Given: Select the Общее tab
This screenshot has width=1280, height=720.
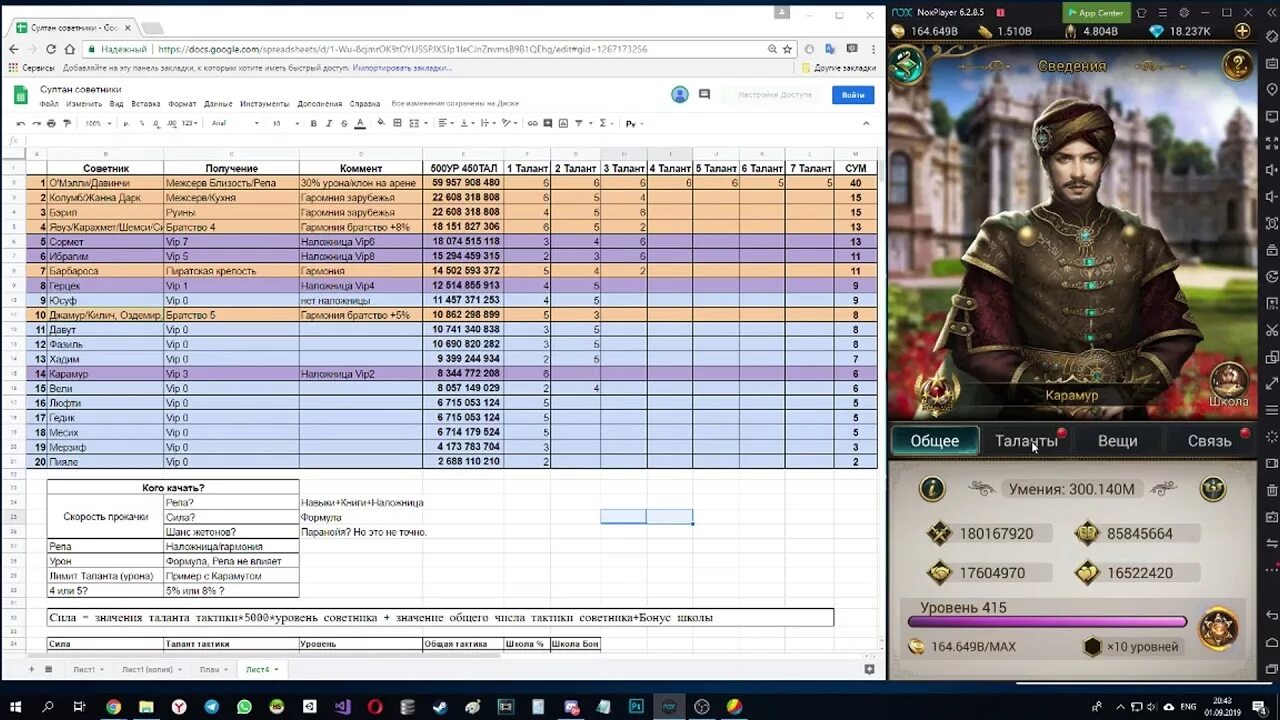Looking at the screenshot, I should pyautogui.click(x=935, y=441).
